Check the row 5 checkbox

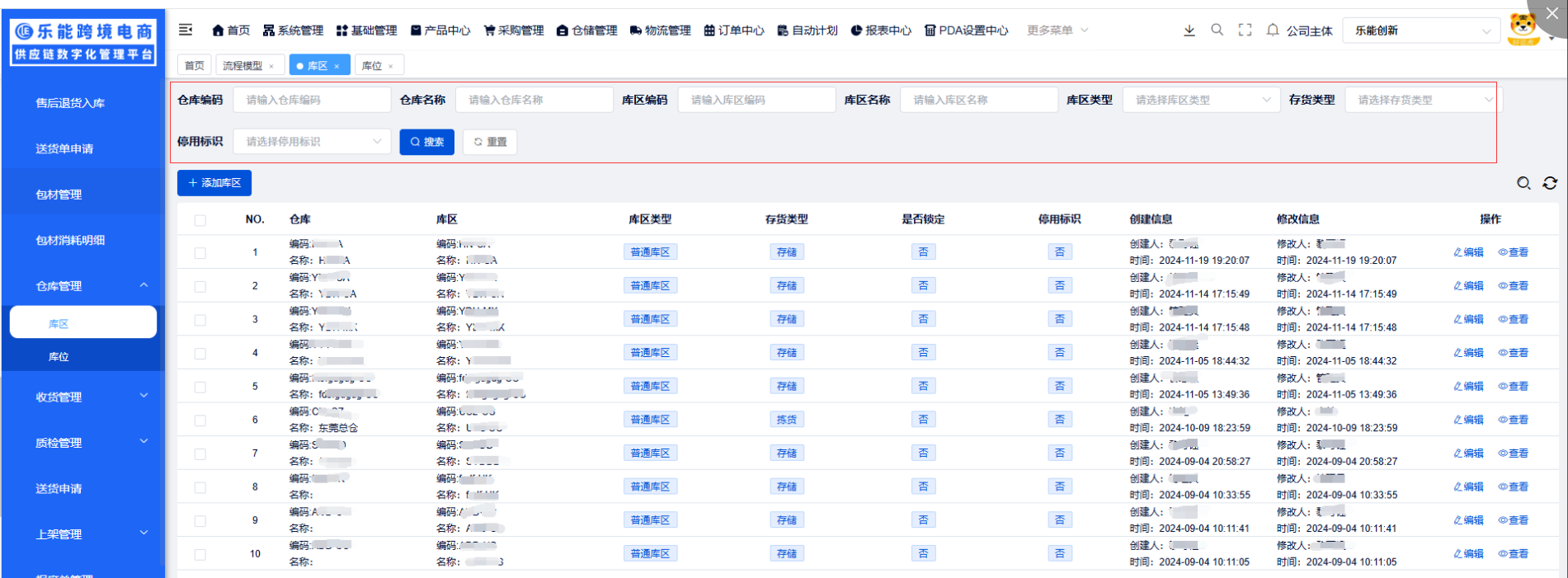tap(200, 387)
